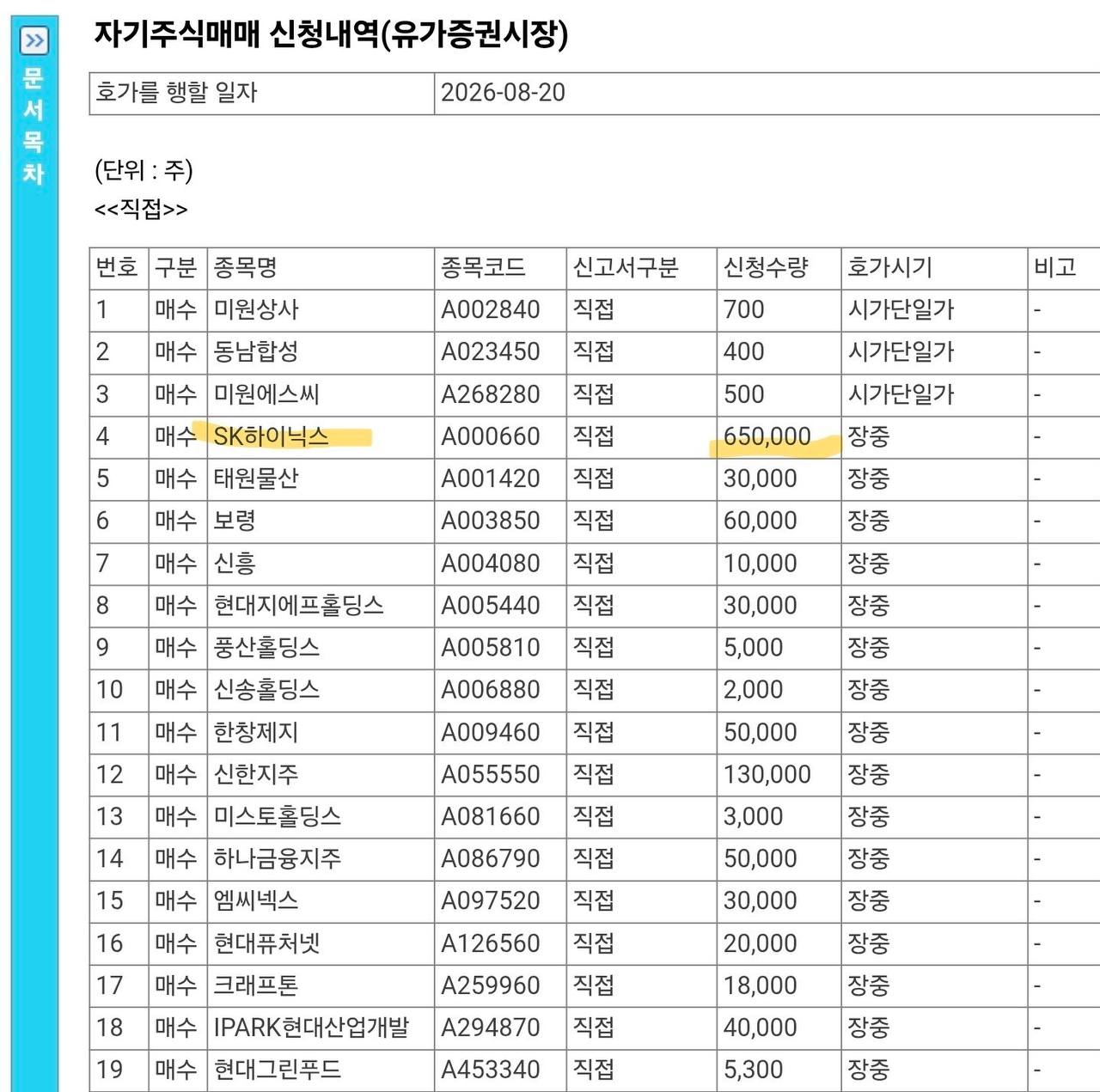Select stock name 미원상사
Viewport: 1100px width, 1092px height.
coord(256,309)
